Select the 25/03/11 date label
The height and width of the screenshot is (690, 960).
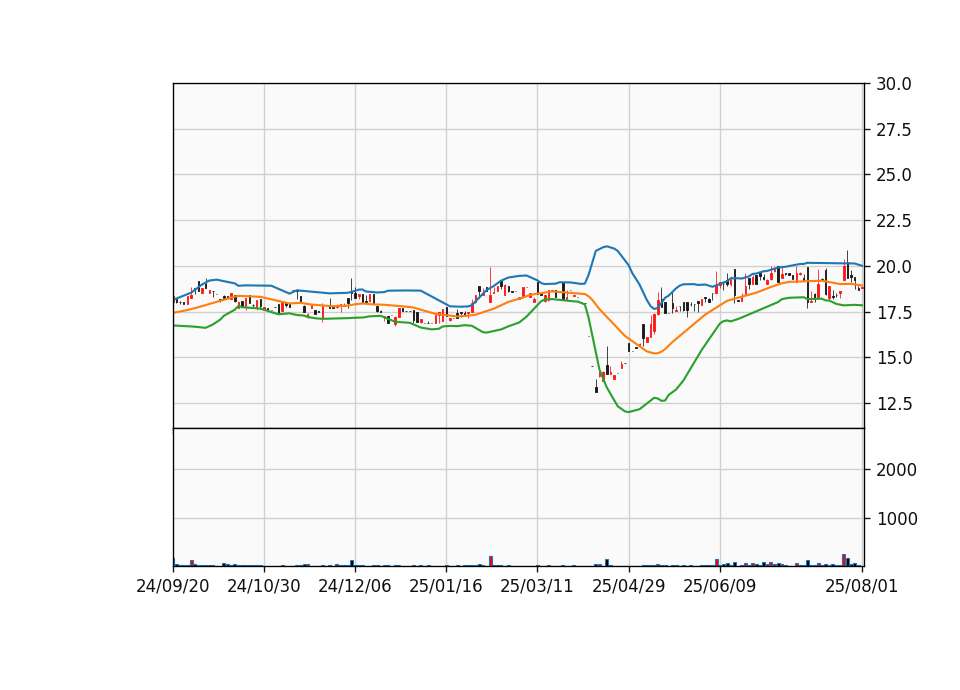point(537,586)
